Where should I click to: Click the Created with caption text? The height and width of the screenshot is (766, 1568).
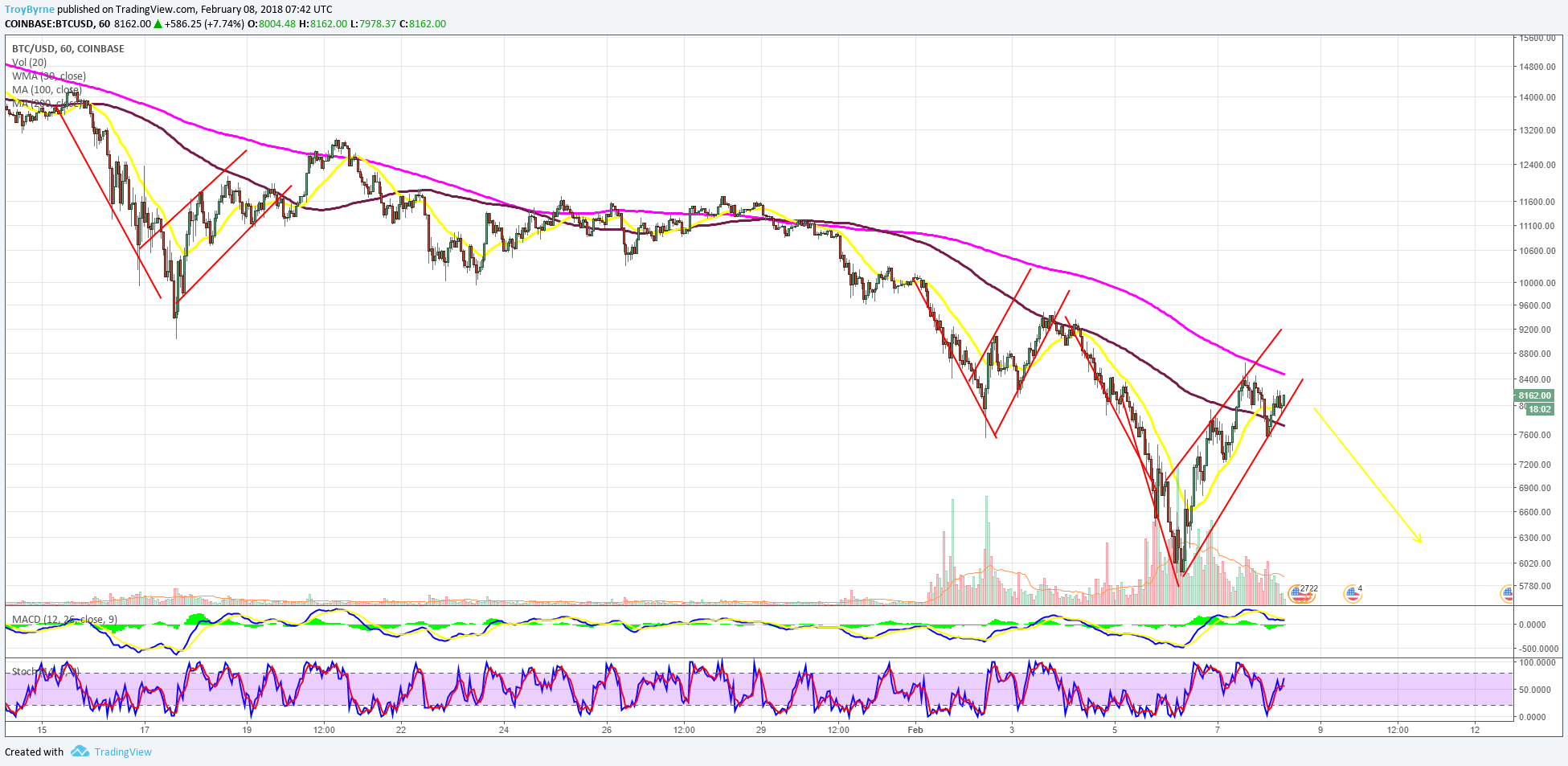[34, 752]
